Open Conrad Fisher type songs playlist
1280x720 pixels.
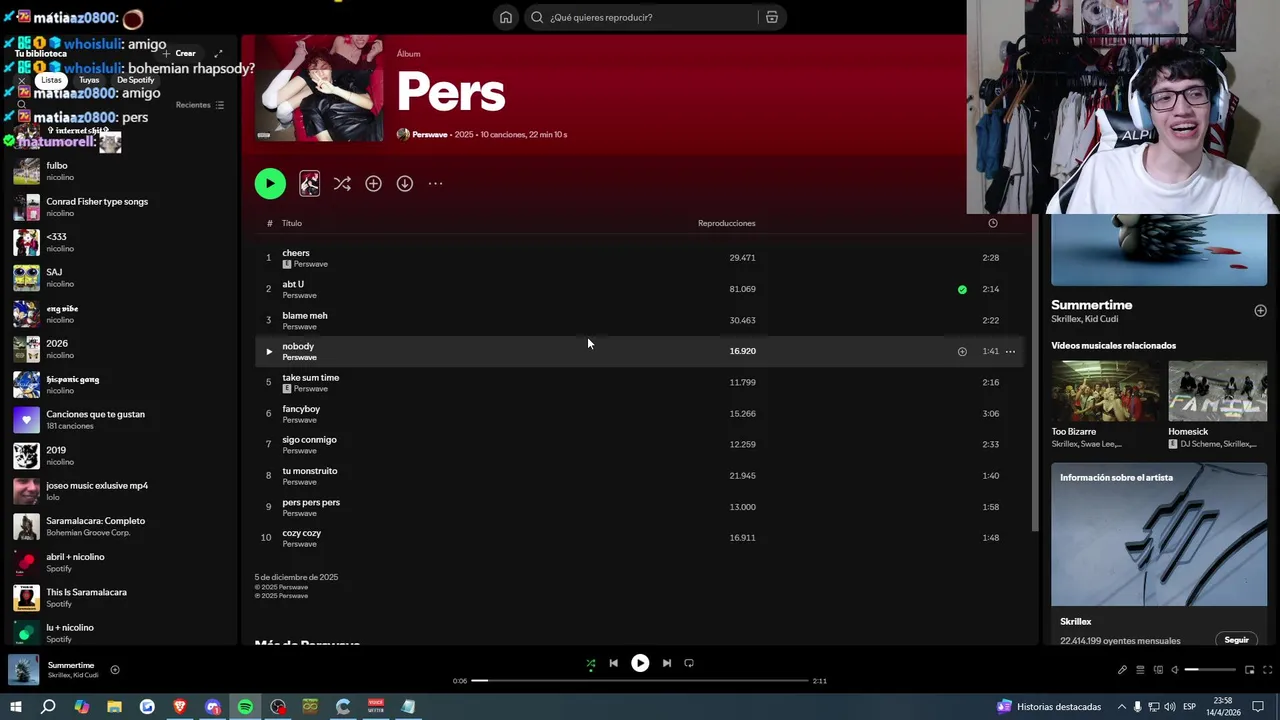click(x=120, y=207)
